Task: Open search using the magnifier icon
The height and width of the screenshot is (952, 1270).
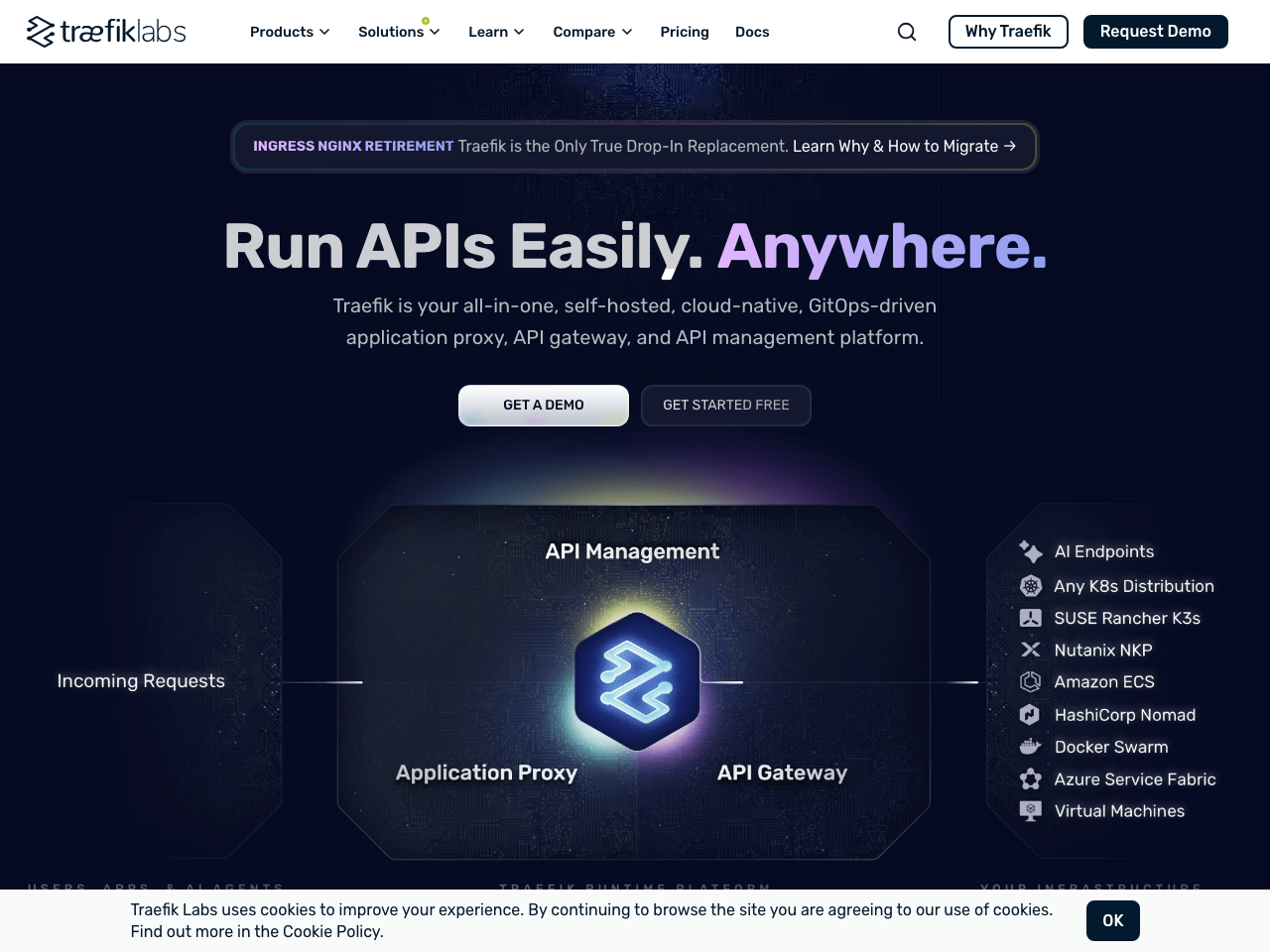Action: pos(906,31)
